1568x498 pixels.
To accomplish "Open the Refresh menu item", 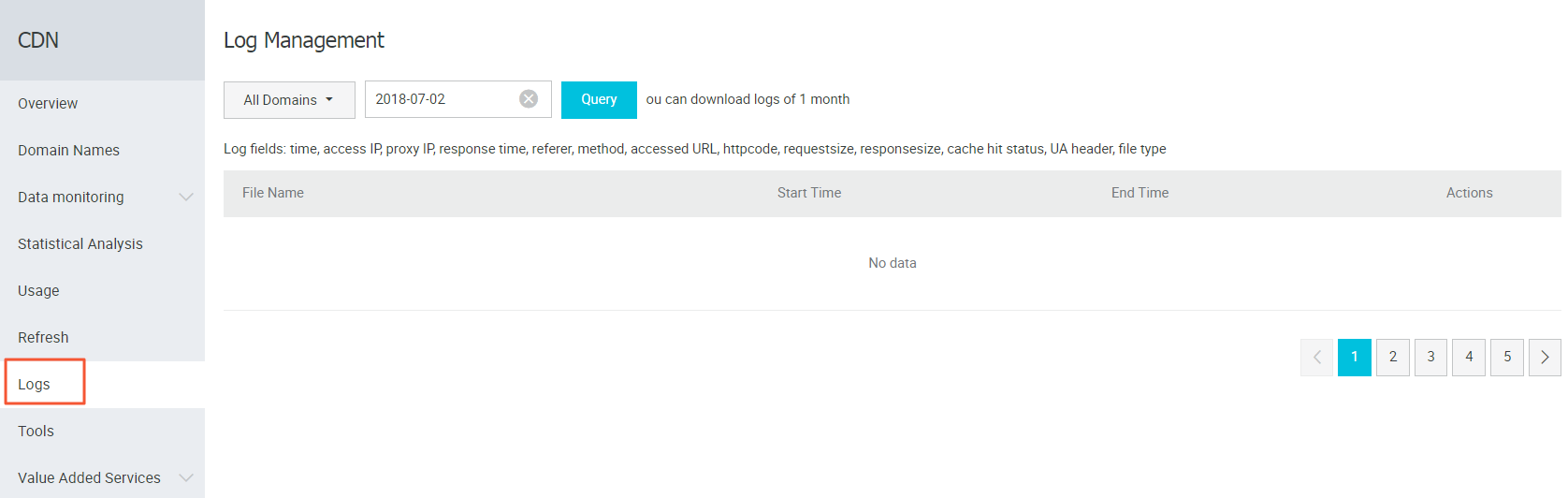I will click(x=43, y=338).
